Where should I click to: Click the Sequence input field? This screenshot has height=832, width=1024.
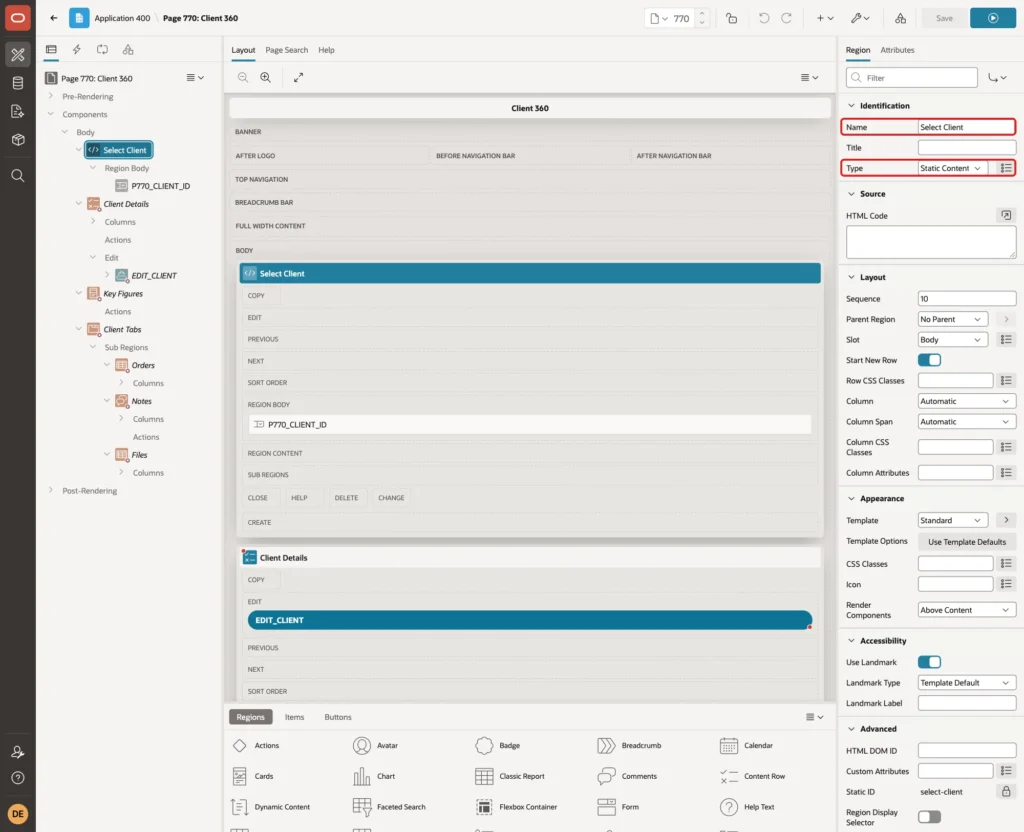[x=967, y=299]
